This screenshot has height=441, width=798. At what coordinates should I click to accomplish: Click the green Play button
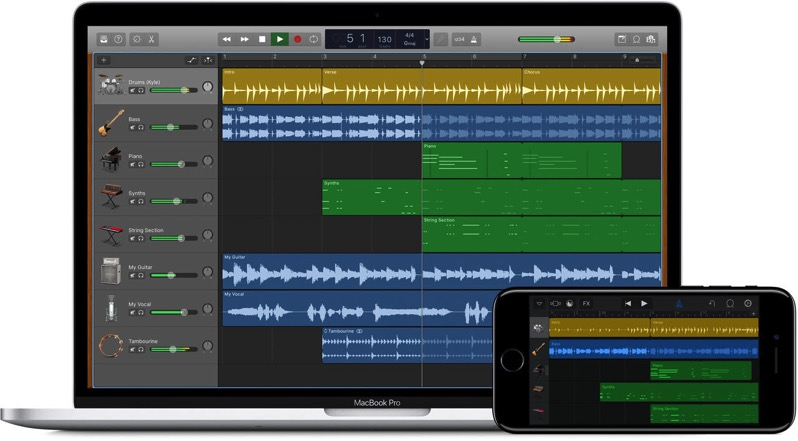(x=279, y=39)
